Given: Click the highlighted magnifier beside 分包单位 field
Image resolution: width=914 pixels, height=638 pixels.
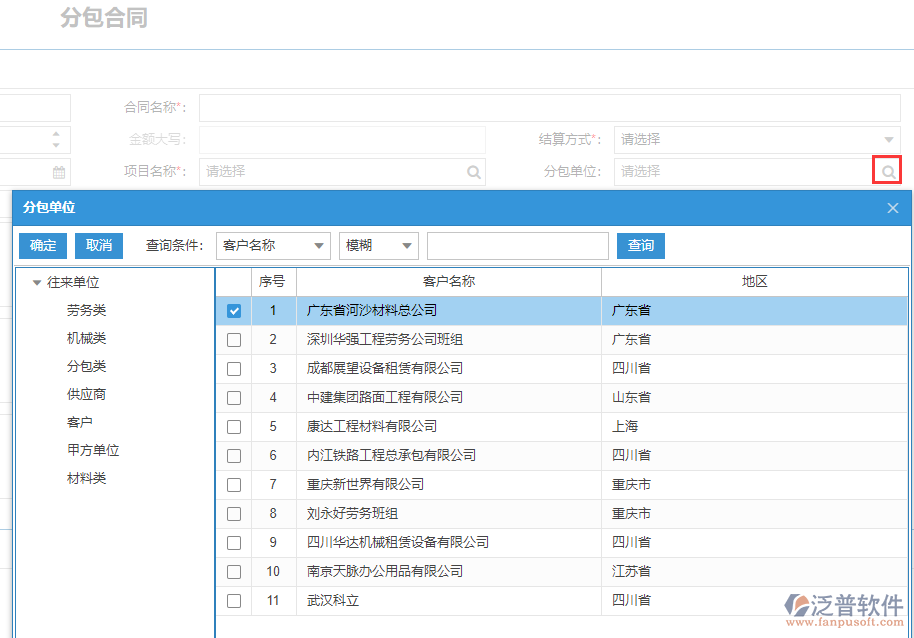Looking at the screenshot, I should 886,170.
